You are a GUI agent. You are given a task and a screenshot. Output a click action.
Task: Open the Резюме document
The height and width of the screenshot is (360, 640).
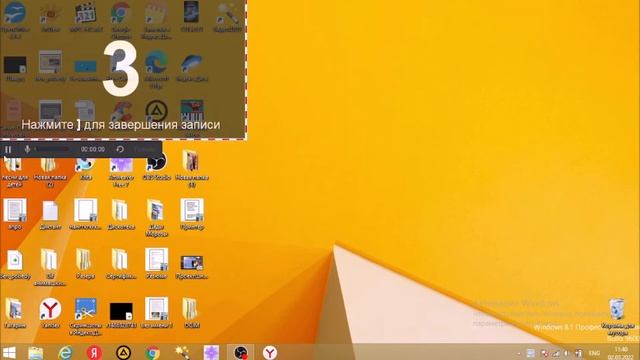pos(156,263)
